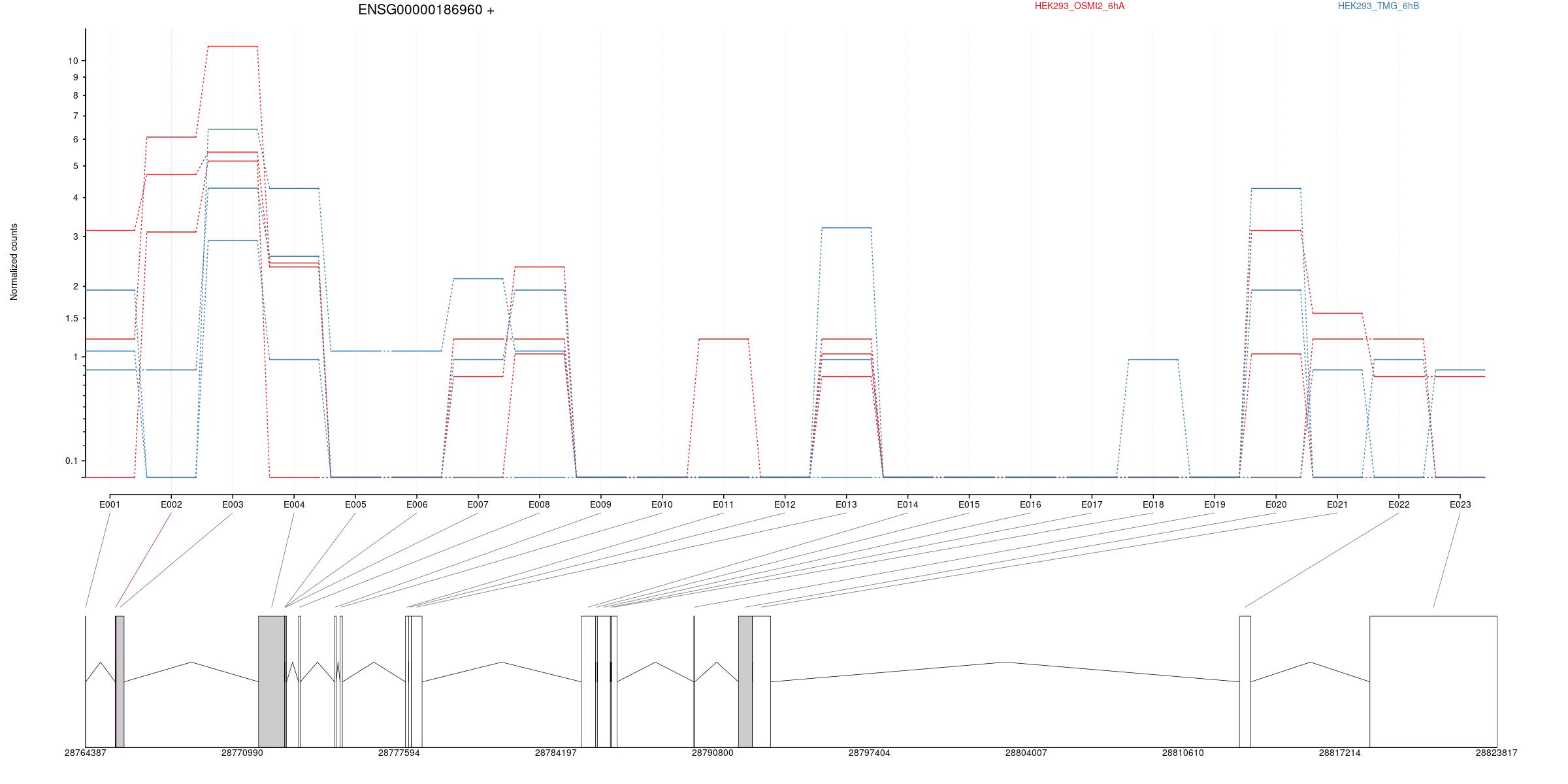Image resolution: width=1568 pixels, height=784 pixels.
Task: Click exon label E018
Action: tap(1153, 504)
